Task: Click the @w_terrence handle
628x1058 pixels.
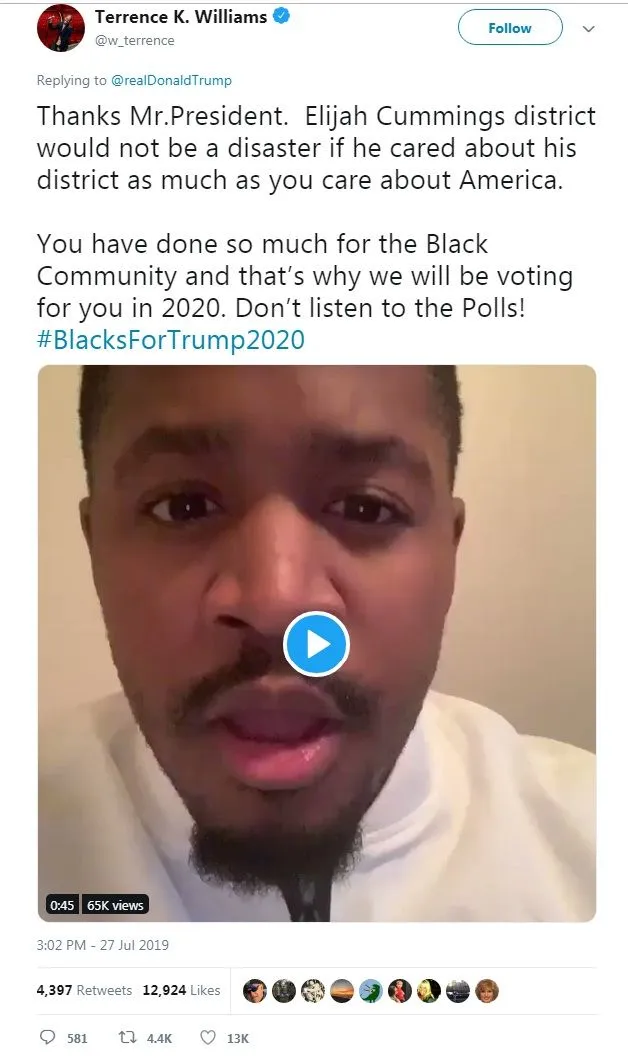Action: pos(135,40)
